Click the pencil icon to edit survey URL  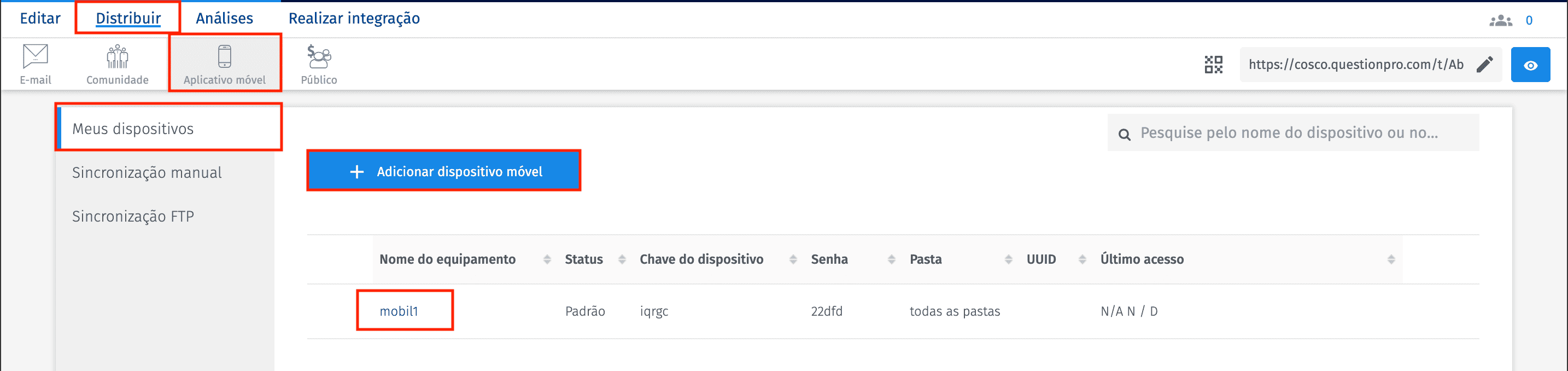(1485, 63)
